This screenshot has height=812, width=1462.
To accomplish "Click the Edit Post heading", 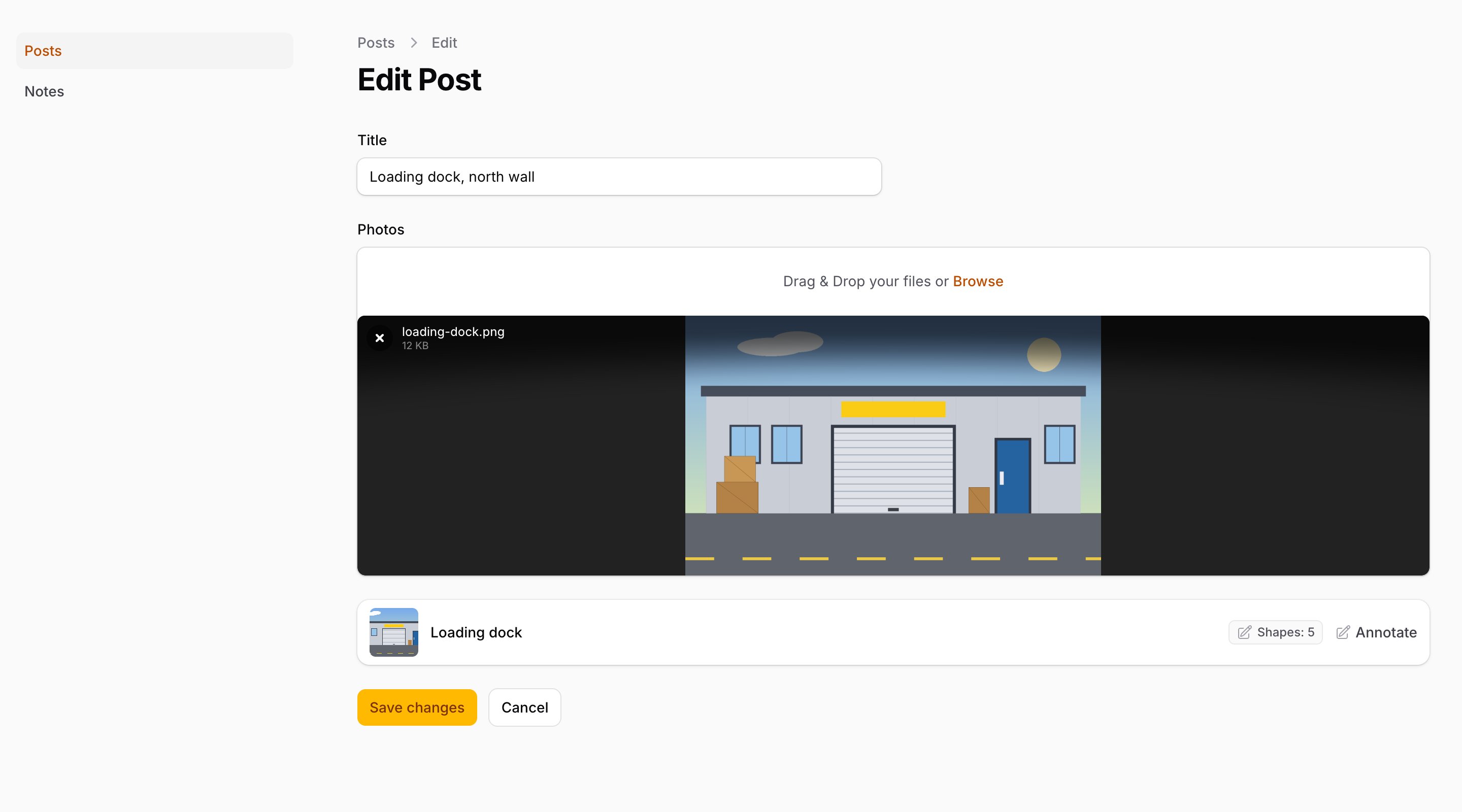I will [x=419, y=80].
